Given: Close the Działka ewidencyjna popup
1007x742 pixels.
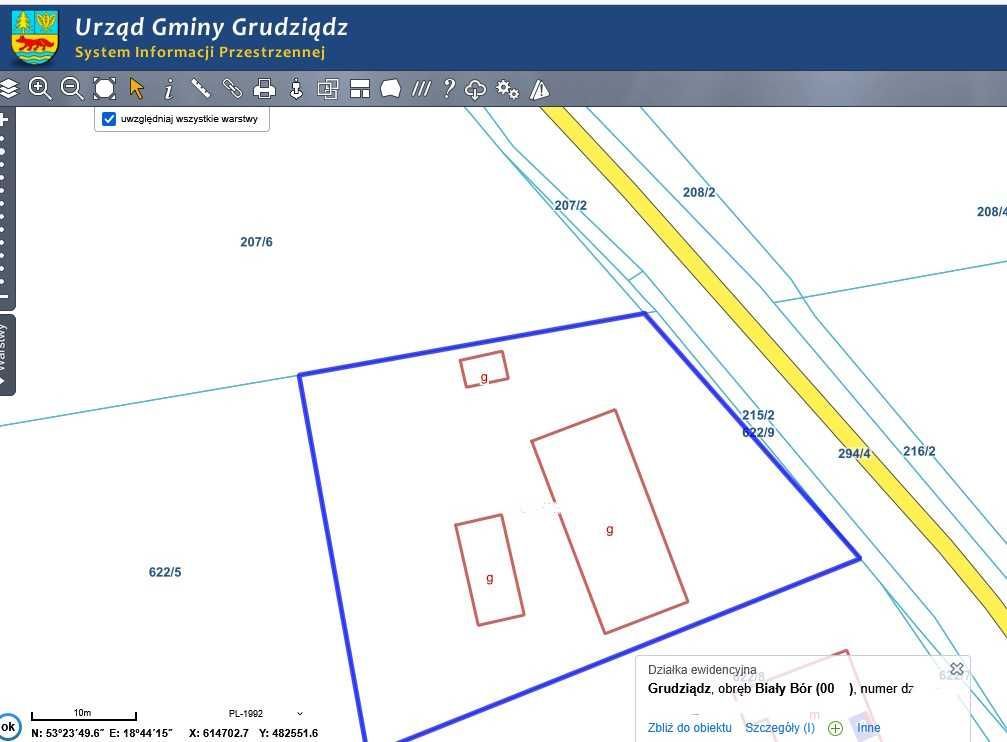Looking at the screenshot, I should [x=956, y=669].
